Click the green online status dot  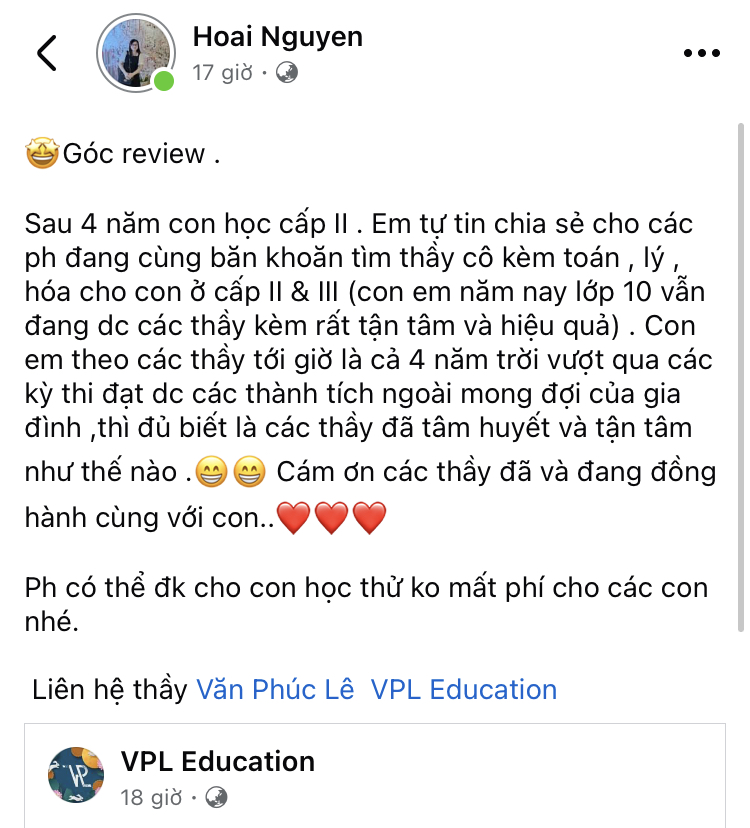click(x=164, y=81)
